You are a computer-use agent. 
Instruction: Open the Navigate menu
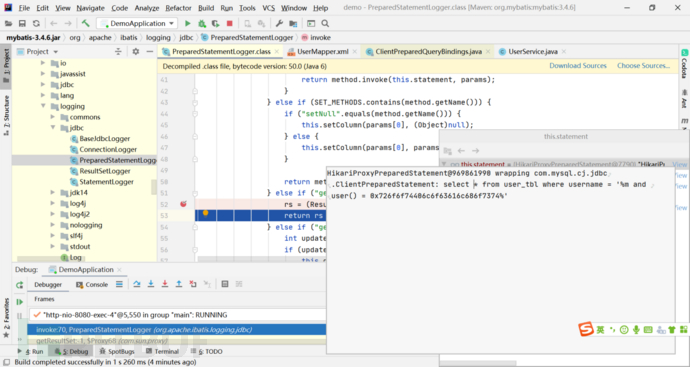coord(90,8)
